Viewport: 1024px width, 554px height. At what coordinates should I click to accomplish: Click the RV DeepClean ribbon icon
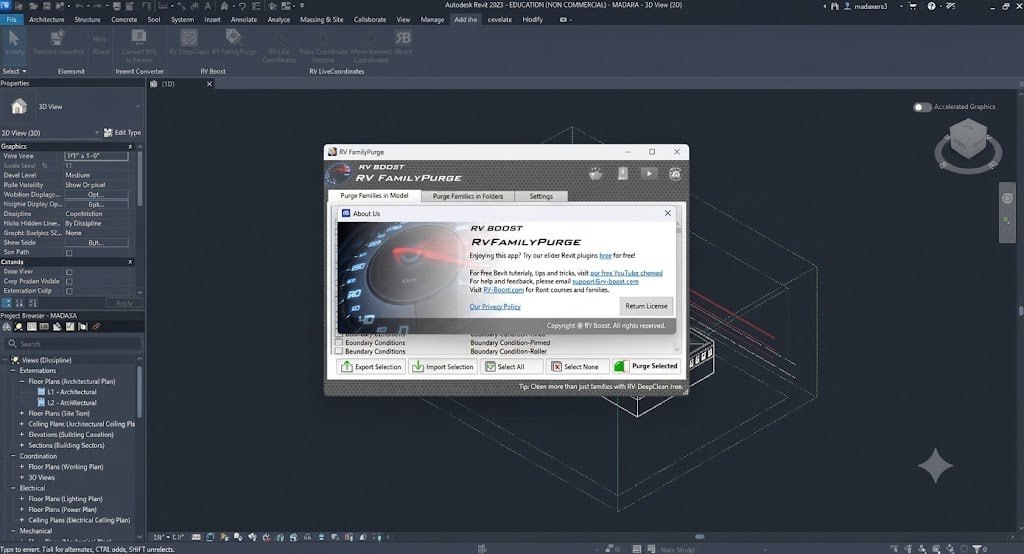click(189, 38)
